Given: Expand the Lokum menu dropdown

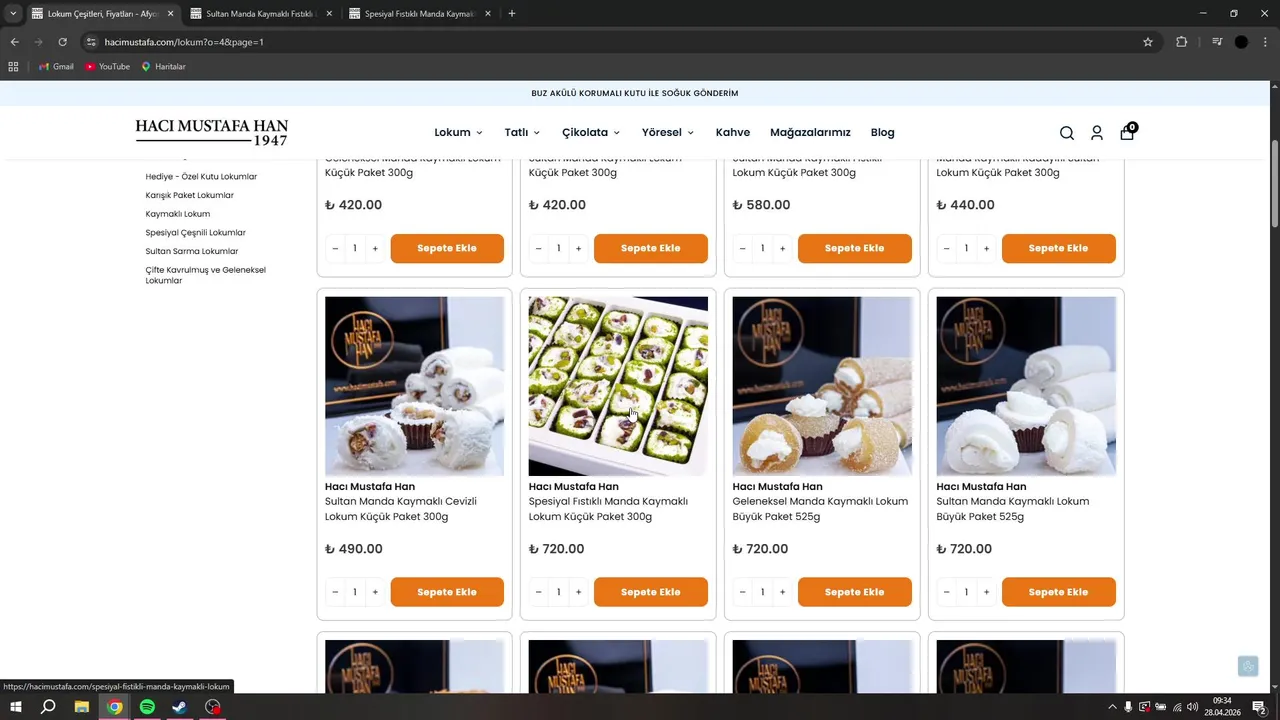Looking at the screenshot, I should [458, 132].
